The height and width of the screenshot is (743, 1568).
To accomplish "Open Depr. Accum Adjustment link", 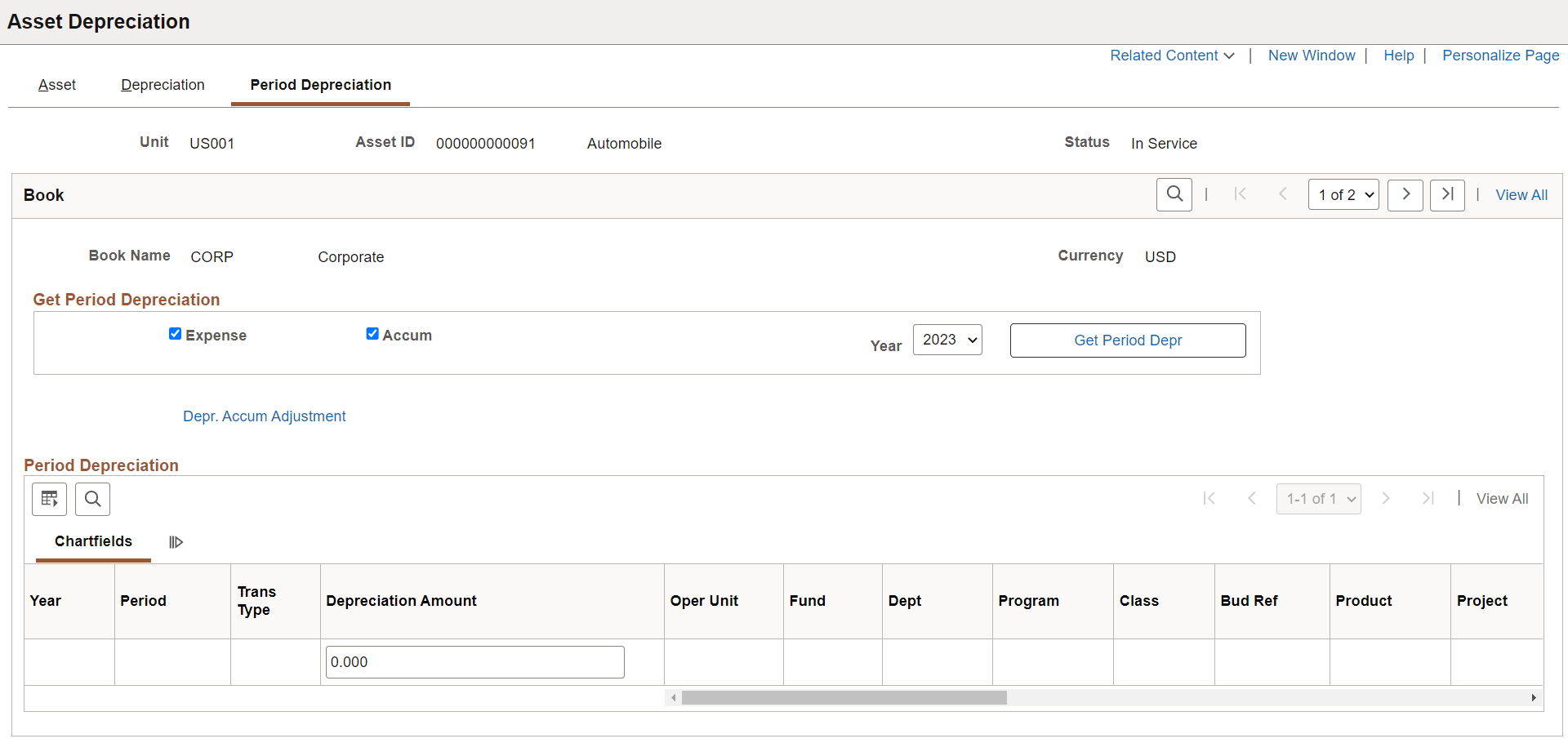I will point(264,416).
